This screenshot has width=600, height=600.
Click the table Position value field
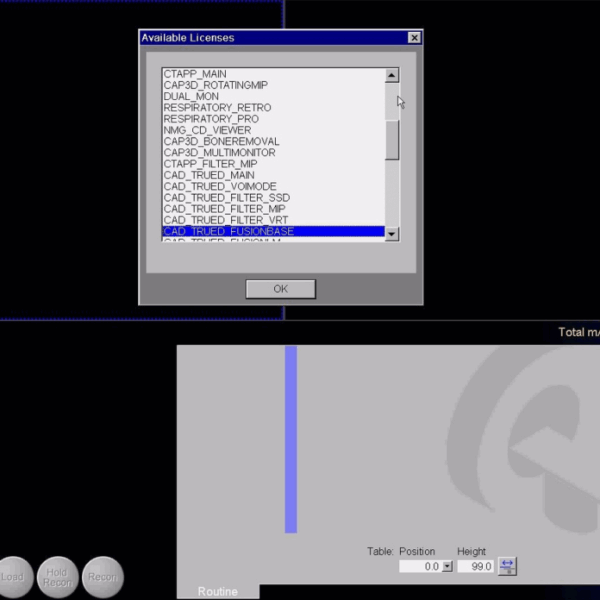point(419,566)
